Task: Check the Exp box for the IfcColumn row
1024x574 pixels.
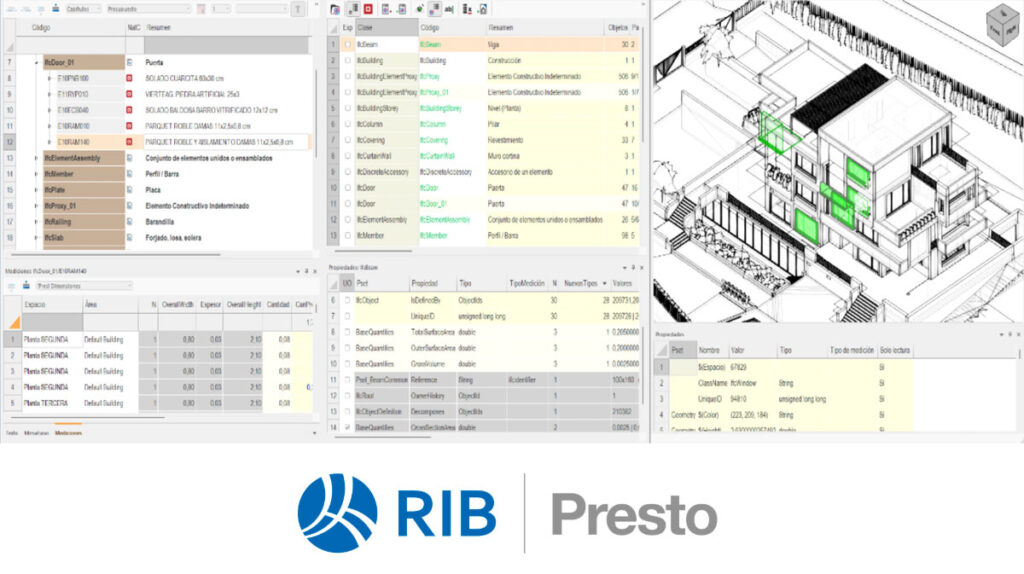Action: pyautogui.click(x=348, y=124)
